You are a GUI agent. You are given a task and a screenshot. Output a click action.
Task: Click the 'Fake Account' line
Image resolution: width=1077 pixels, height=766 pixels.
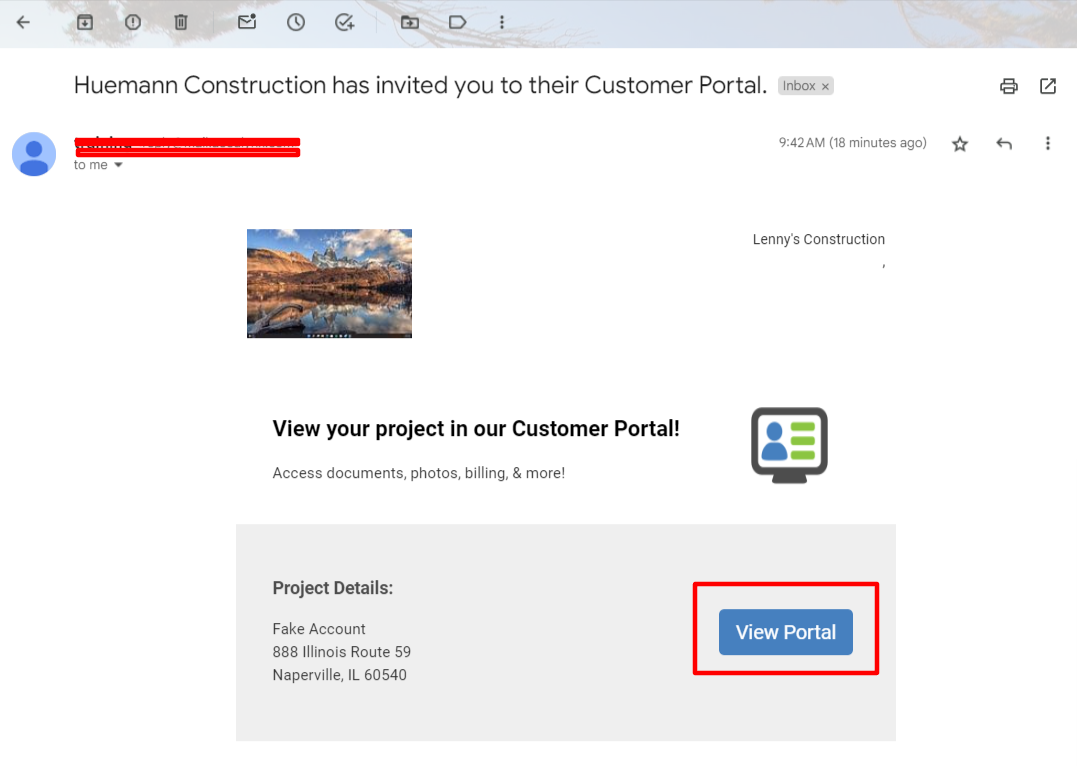(x=319, y=629)
